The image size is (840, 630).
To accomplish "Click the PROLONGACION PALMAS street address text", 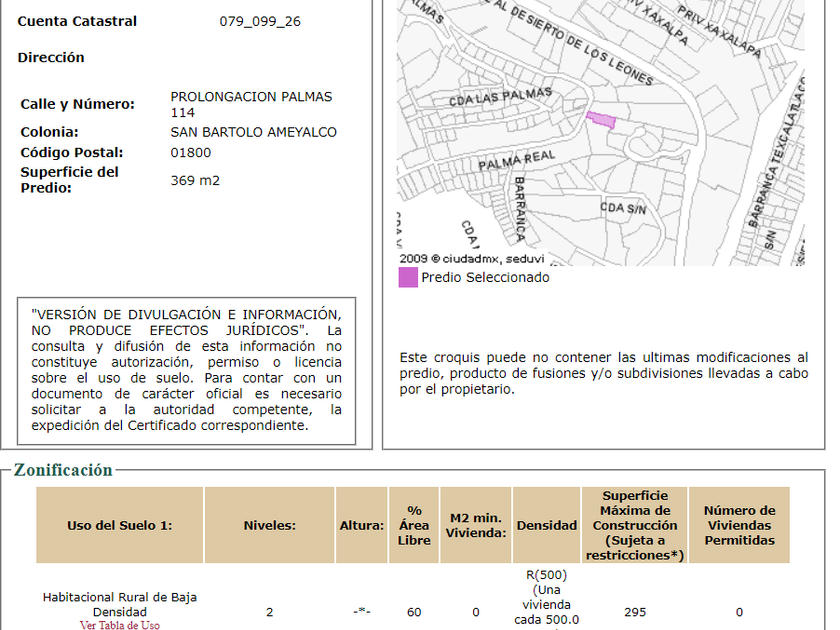I will 251,97.
